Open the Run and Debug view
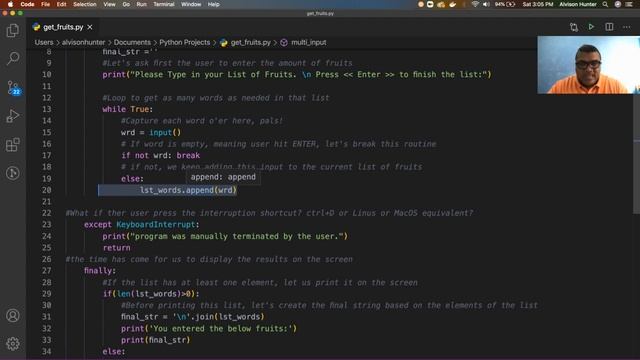This screenshot has height=360, width=640. coord(13,116)
